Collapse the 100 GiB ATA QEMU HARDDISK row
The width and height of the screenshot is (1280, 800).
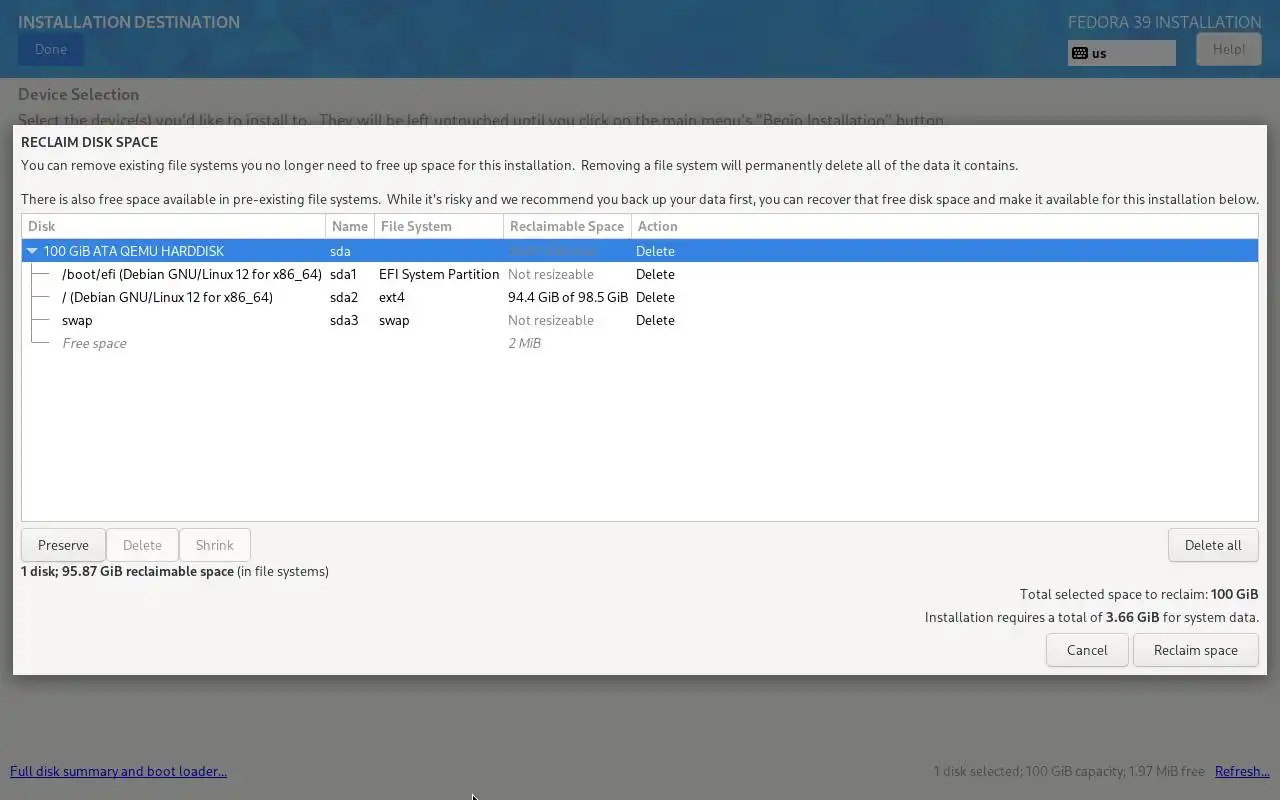(x=32, y=251)
